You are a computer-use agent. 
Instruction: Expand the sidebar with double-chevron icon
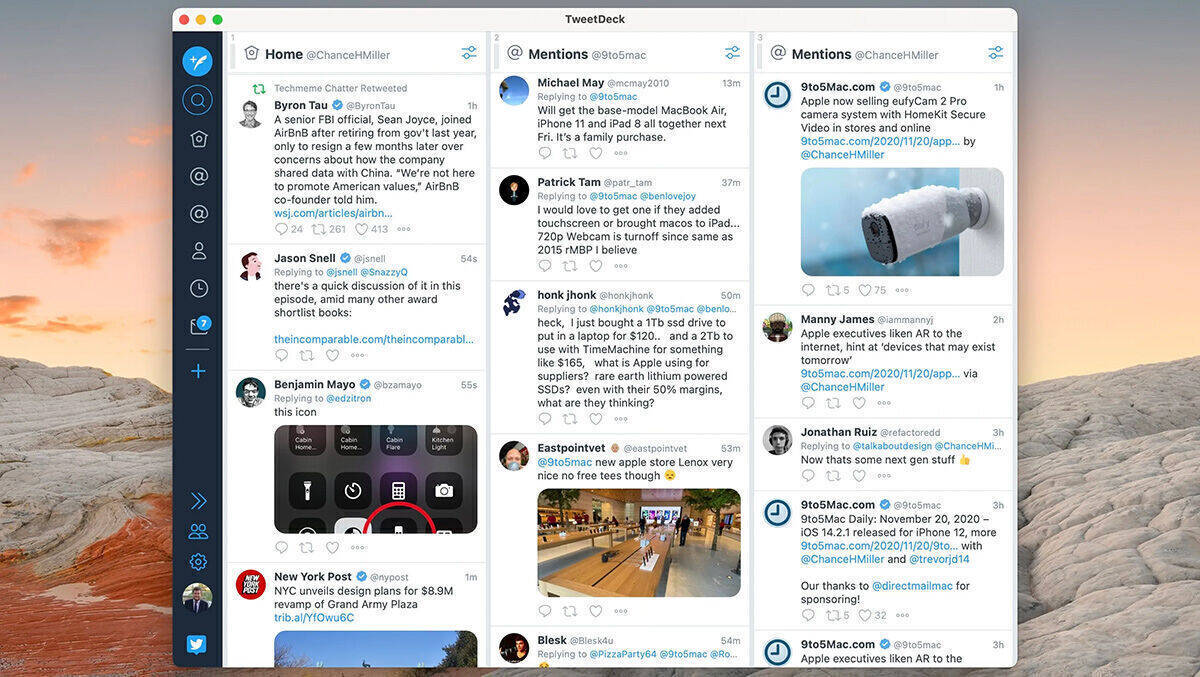(198, 501)
